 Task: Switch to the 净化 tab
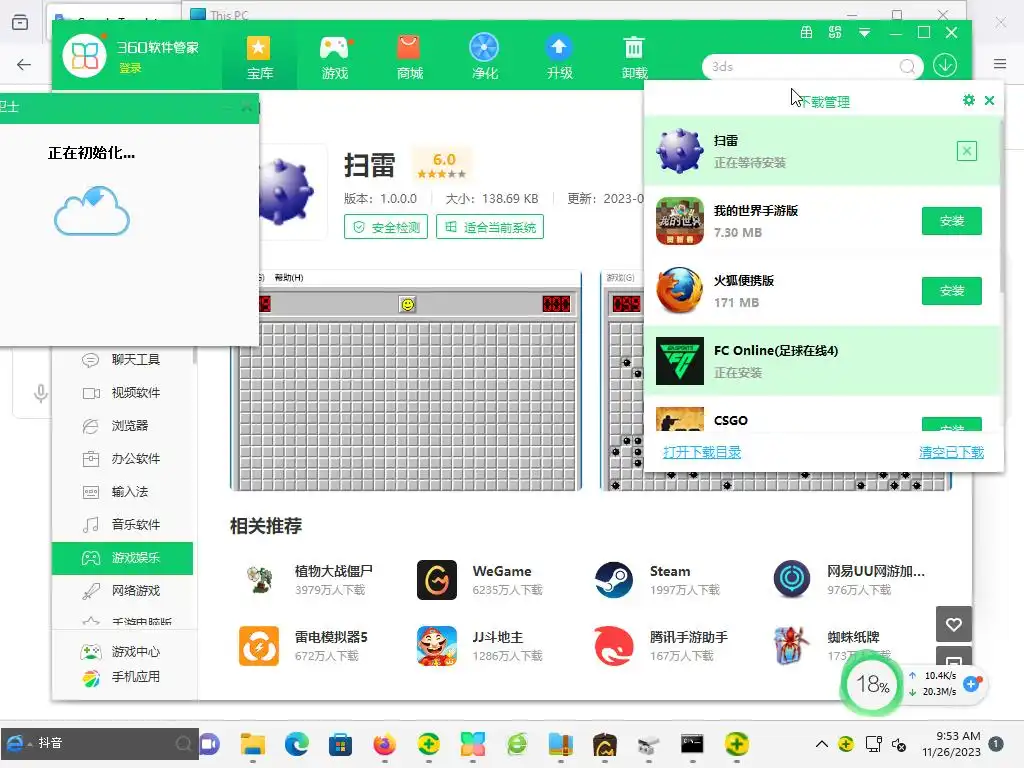(x=484, y=57)
